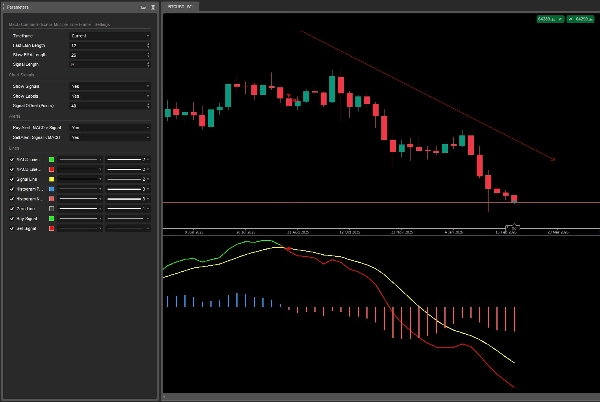Click the Slow EMA Length stepper arrows
The width and height of the screenshot is (600, 402).
click(x=148, y=55)
